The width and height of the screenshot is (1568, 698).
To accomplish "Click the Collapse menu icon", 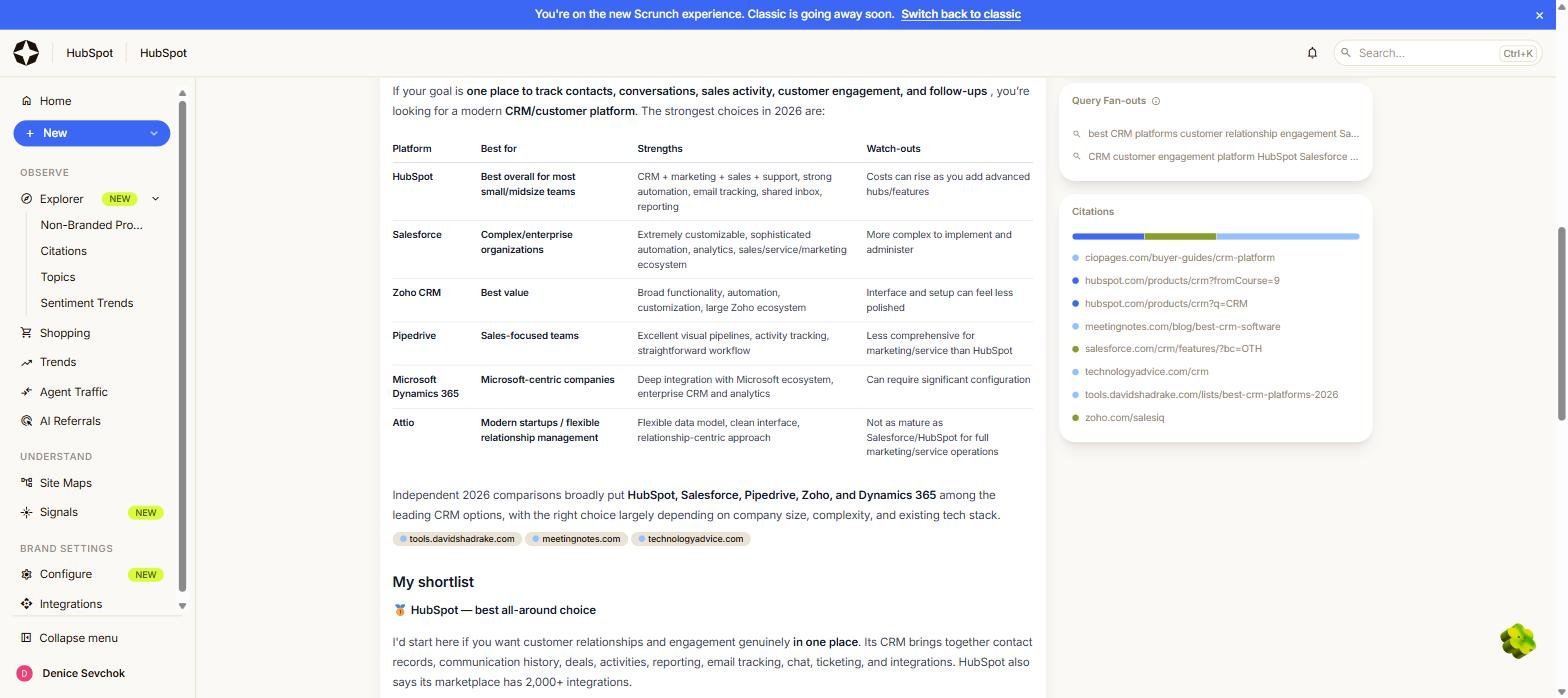I will pyautogui.click(x=26, y=638).
